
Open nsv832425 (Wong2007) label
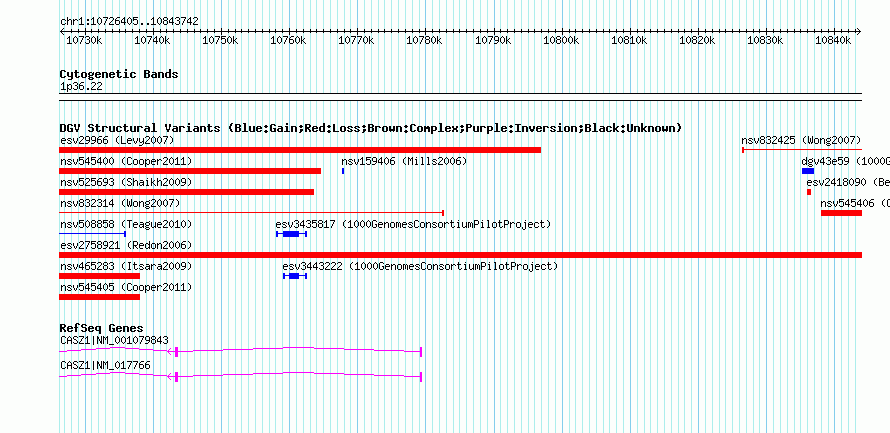click(801, 140)
